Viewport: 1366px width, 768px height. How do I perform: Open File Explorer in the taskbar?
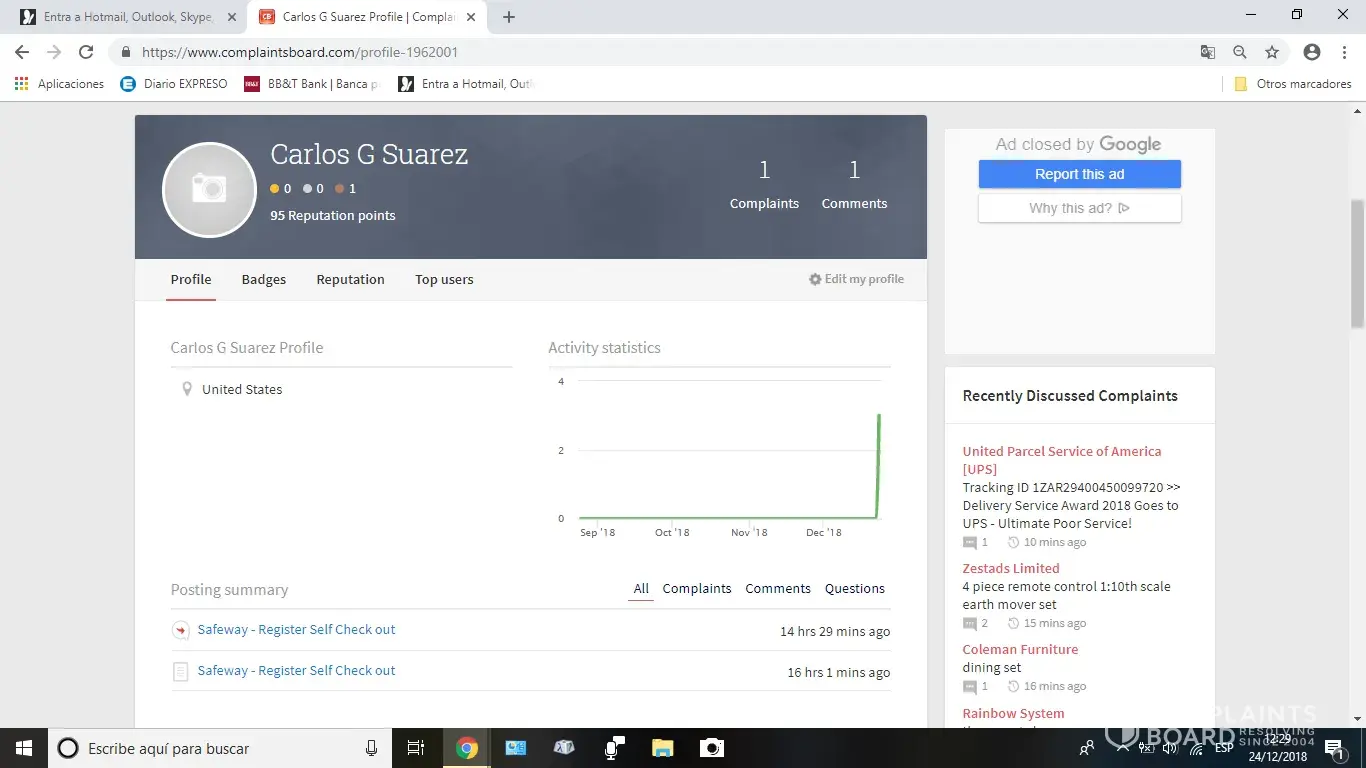pyautogui.click(x=662, y=748)
